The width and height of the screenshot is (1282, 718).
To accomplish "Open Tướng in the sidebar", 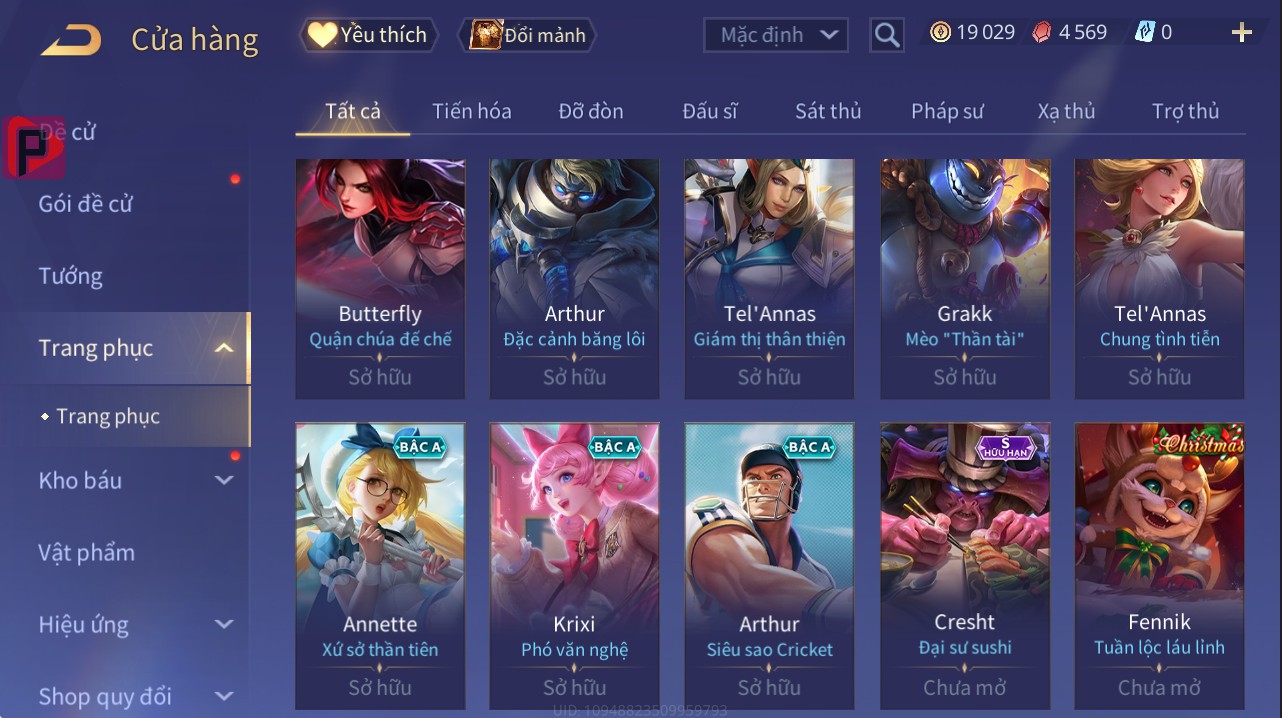I will 71,276.
